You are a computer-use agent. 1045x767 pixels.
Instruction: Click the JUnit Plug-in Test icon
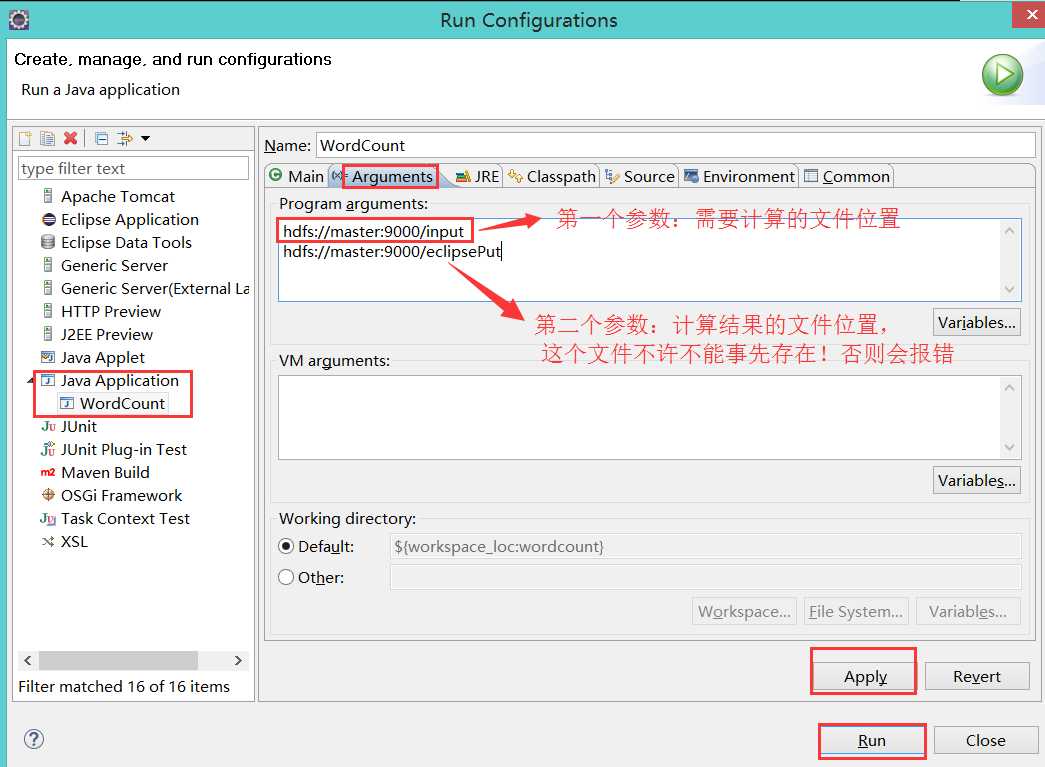tap(48, 449)
